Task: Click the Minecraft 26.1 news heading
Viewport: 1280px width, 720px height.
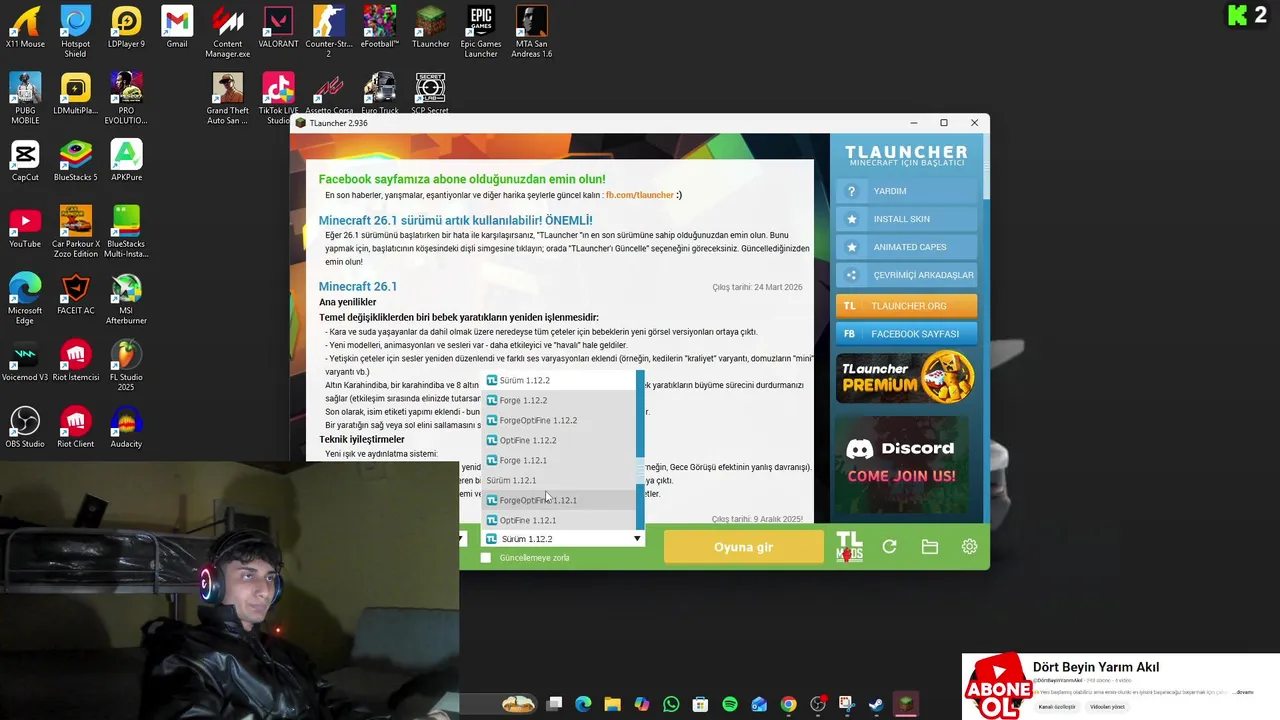Action: 358,287
